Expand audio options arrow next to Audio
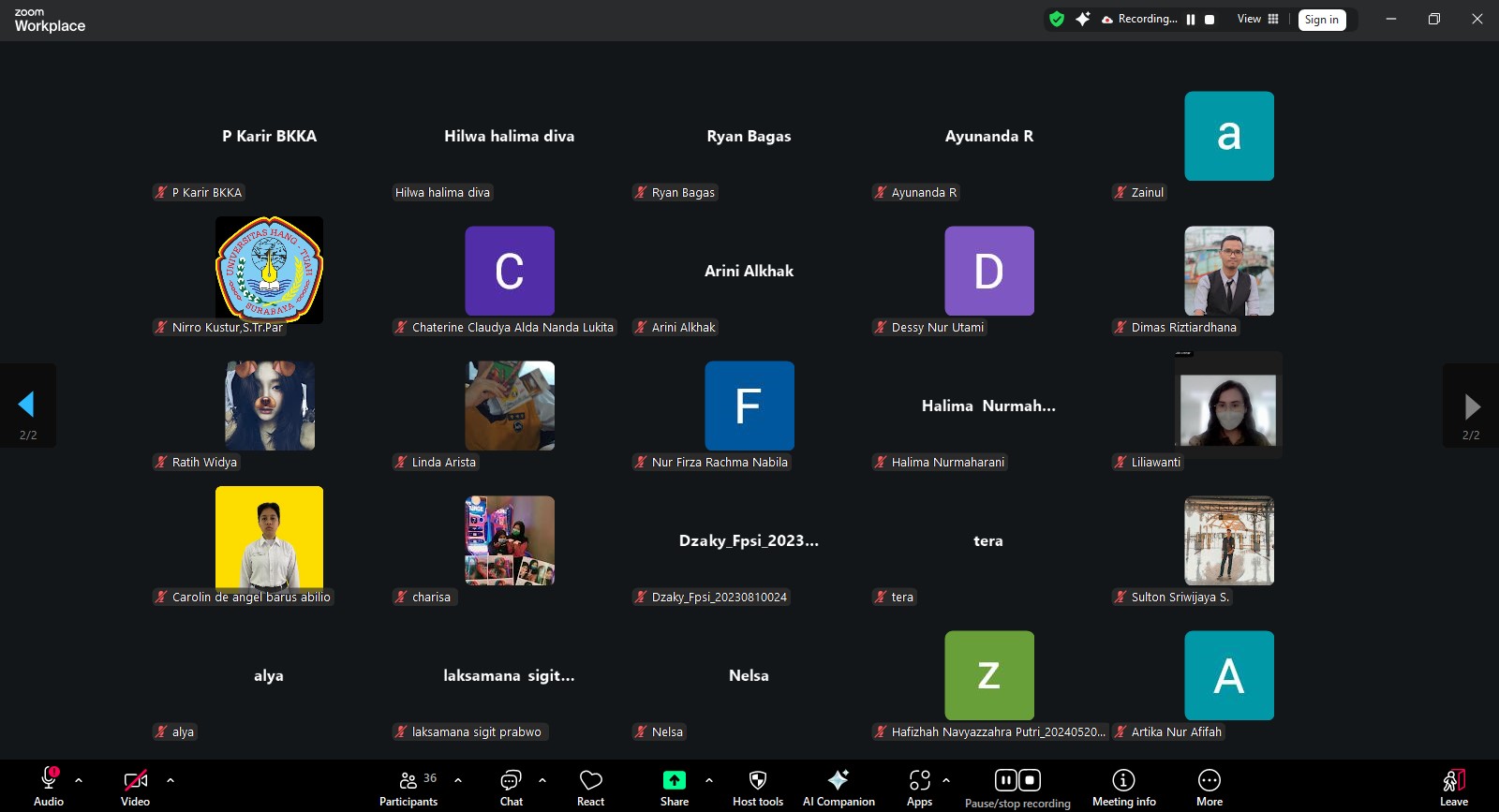1499x812 pixels. (x=79, y=779)
